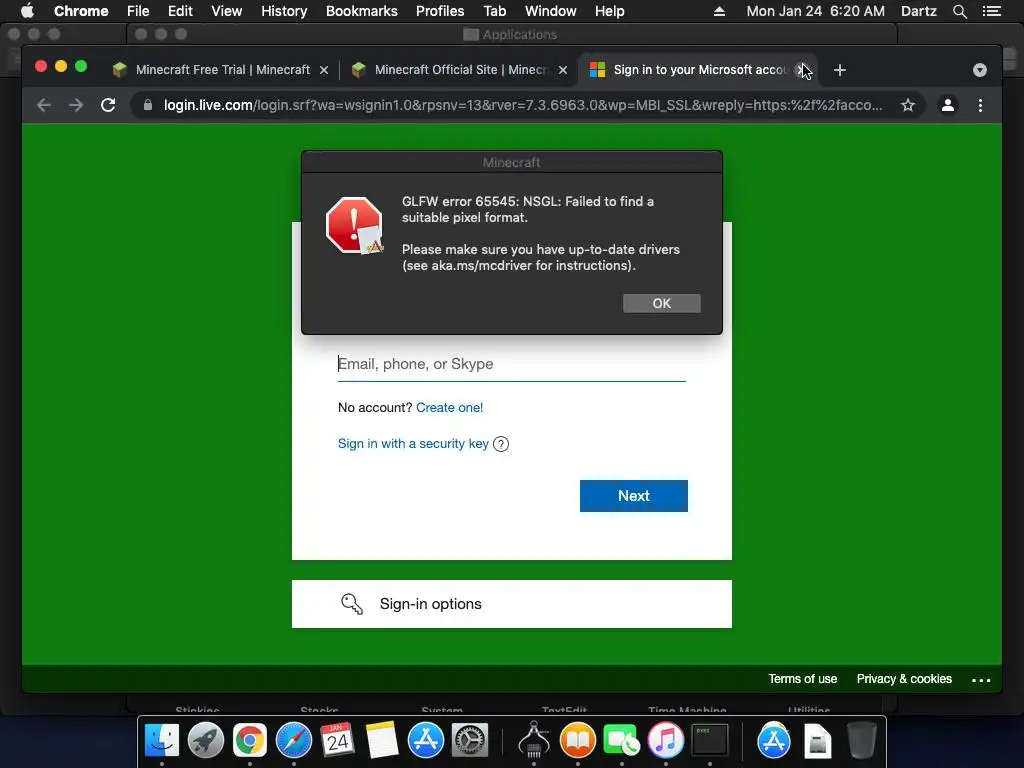Viewport: 1024px width, 768px height.
Task: Open the Trash in Dock
Action: pos(861,741)
